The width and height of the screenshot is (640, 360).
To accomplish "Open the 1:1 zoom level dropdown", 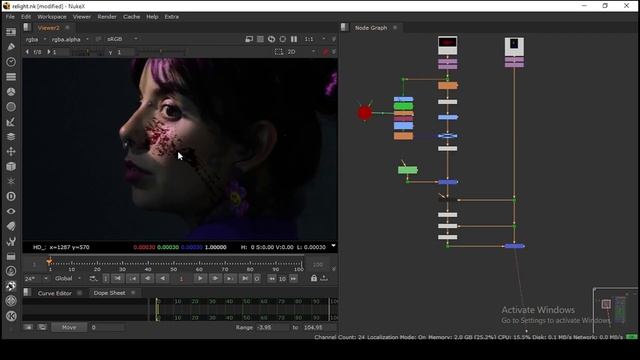I will 315,39.
